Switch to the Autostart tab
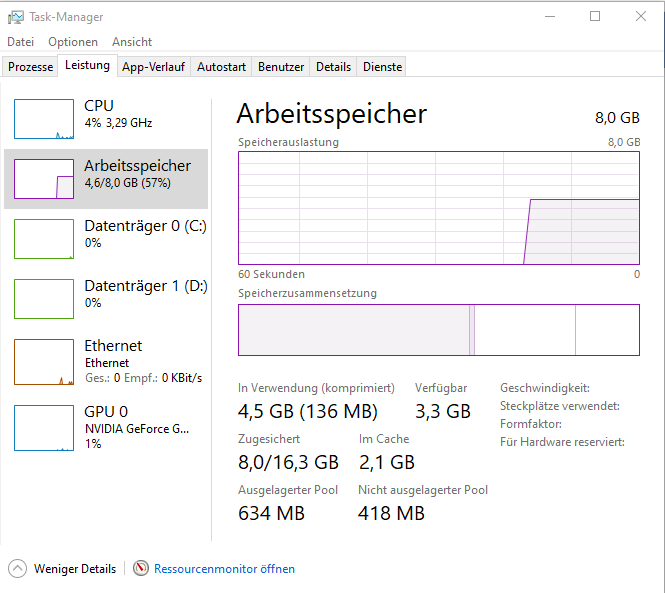665x593 pixels. coord(221,67)
